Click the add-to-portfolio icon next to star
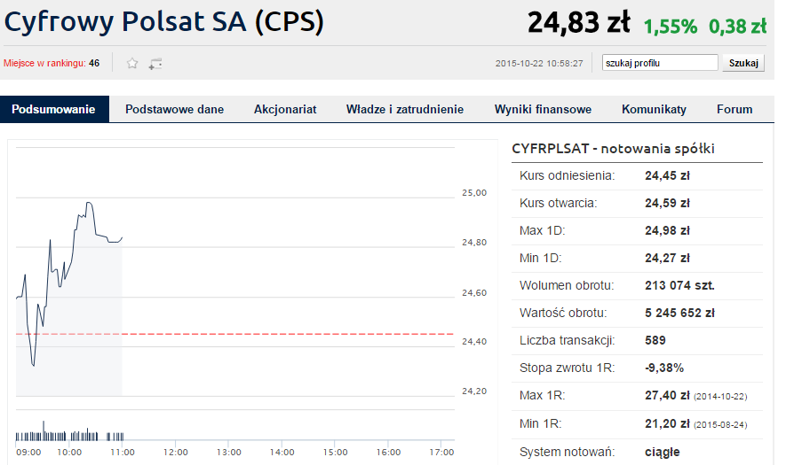 coord(155,64)
